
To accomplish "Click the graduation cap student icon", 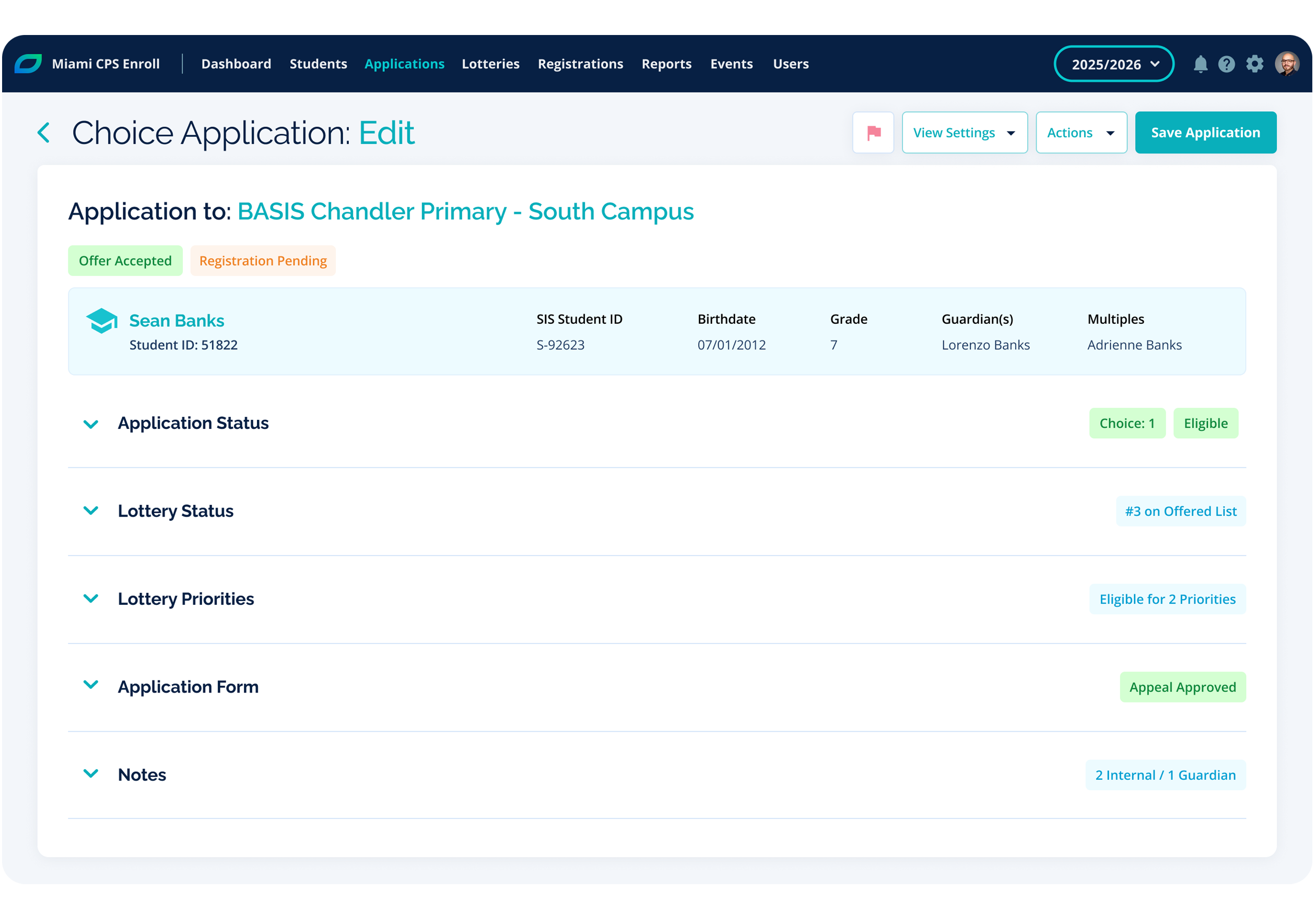I will click(x=101, y=321).
